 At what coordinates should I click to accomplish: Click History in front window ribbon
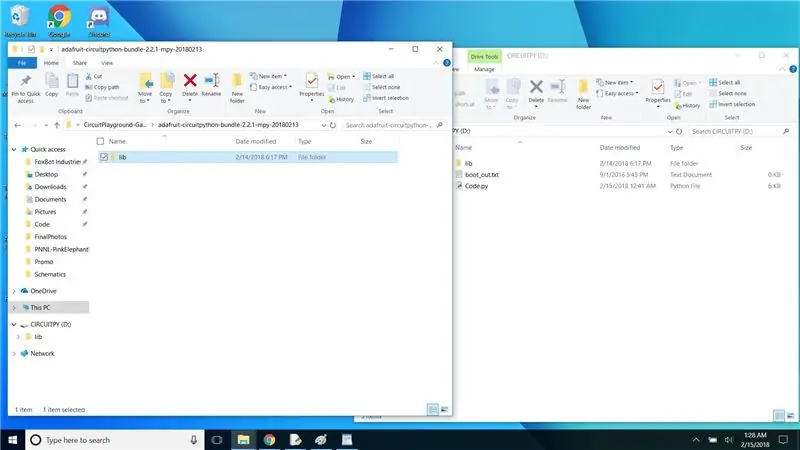pos(341,99)
